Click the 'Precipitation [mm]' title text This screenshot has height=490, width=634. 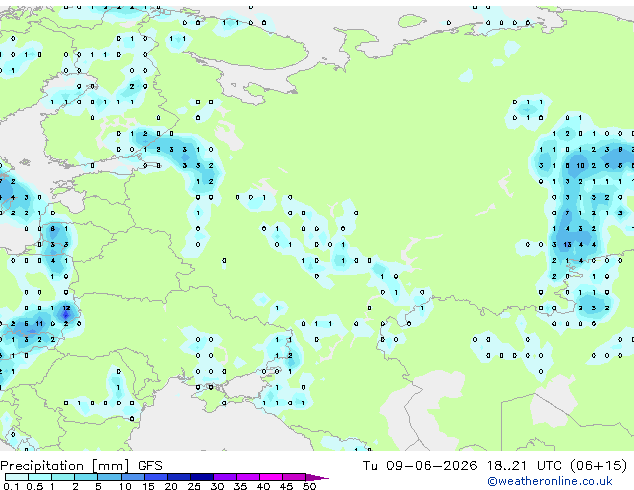point(65,466)
